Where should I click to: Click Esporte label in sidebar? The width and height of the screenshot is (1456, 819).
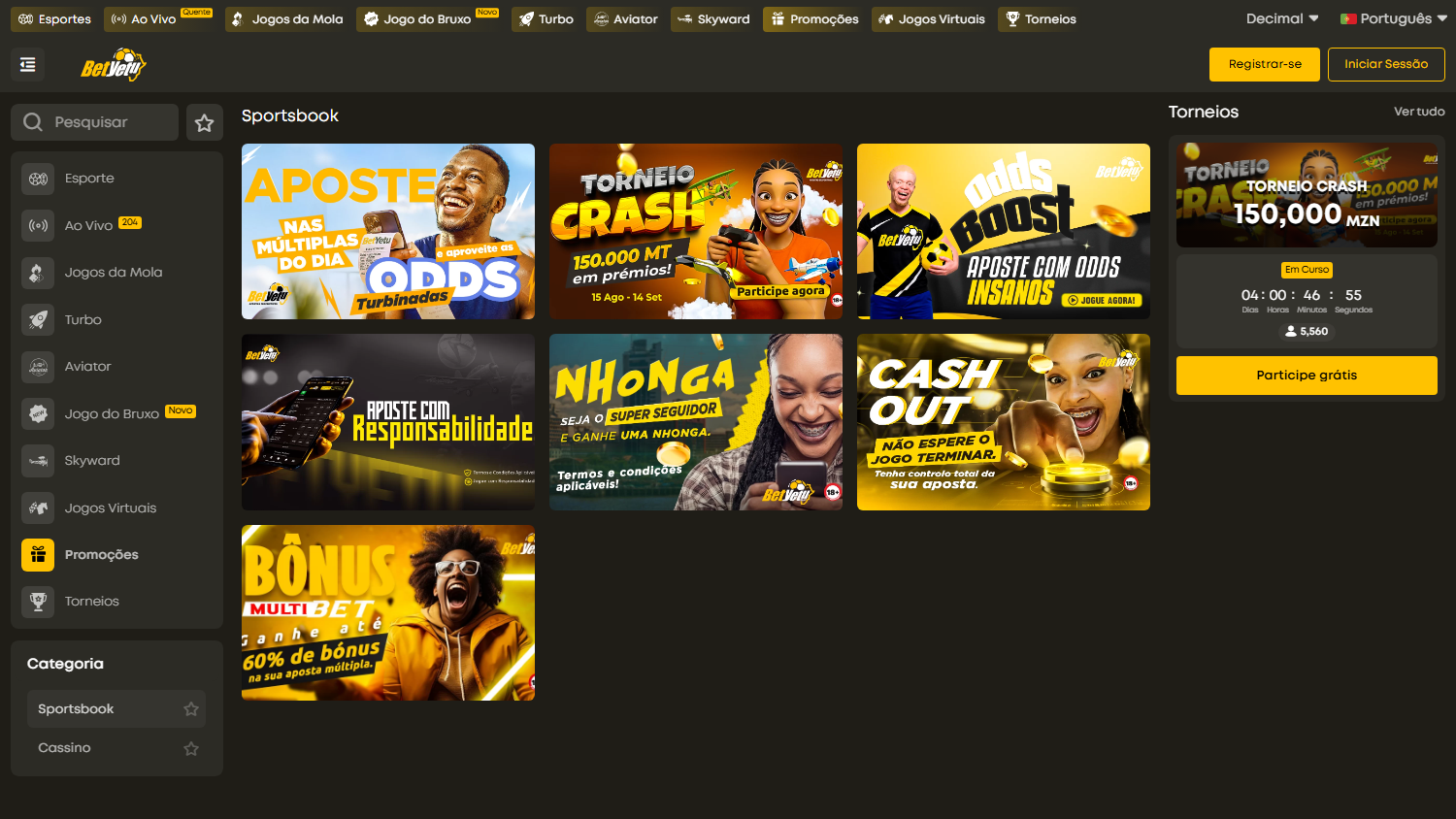coord(89,179)
